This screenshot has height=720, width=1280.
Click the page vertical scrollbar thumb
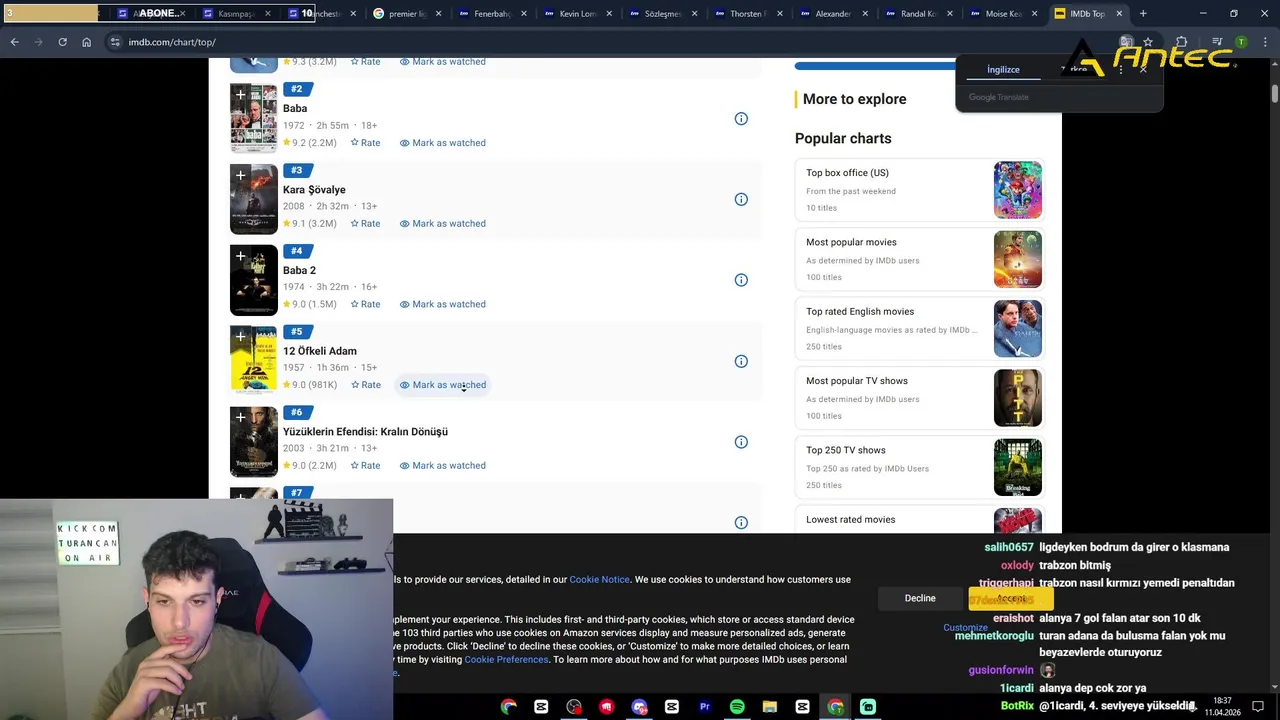pyautogui.click(x=1275, y=93)
